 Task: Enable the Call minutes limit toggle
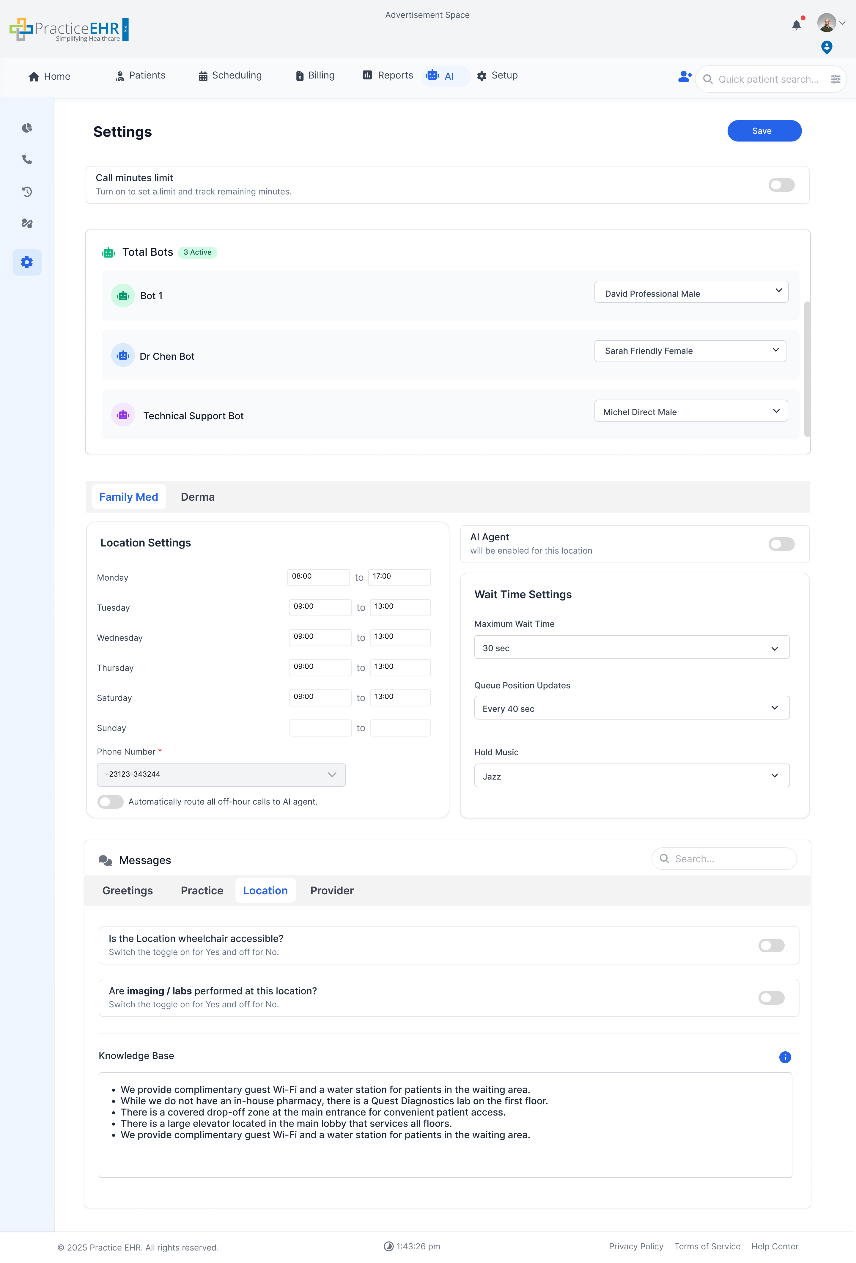click(x=781, y=184)
